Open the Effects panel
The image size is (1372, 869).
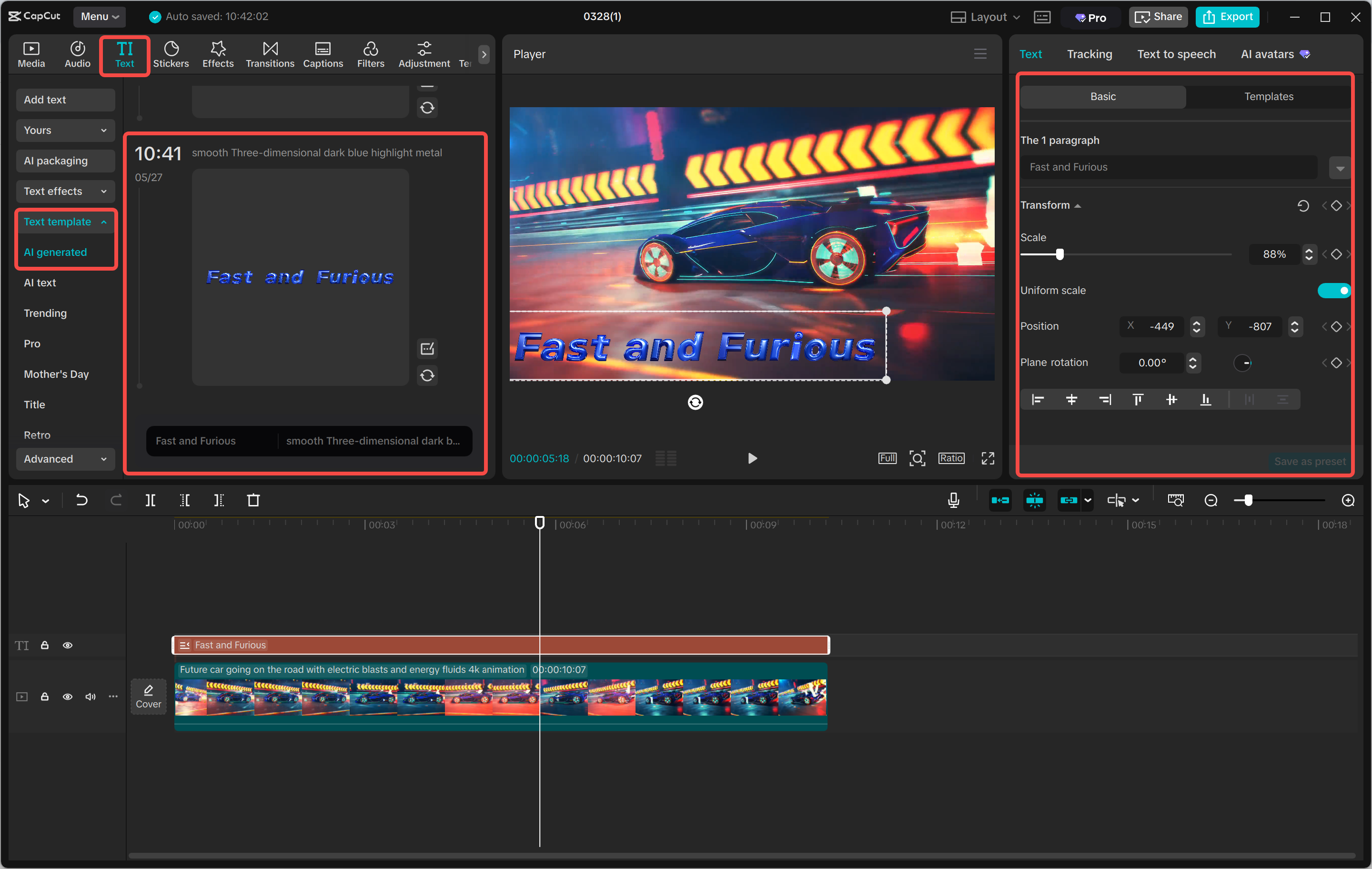coord(218,54)
